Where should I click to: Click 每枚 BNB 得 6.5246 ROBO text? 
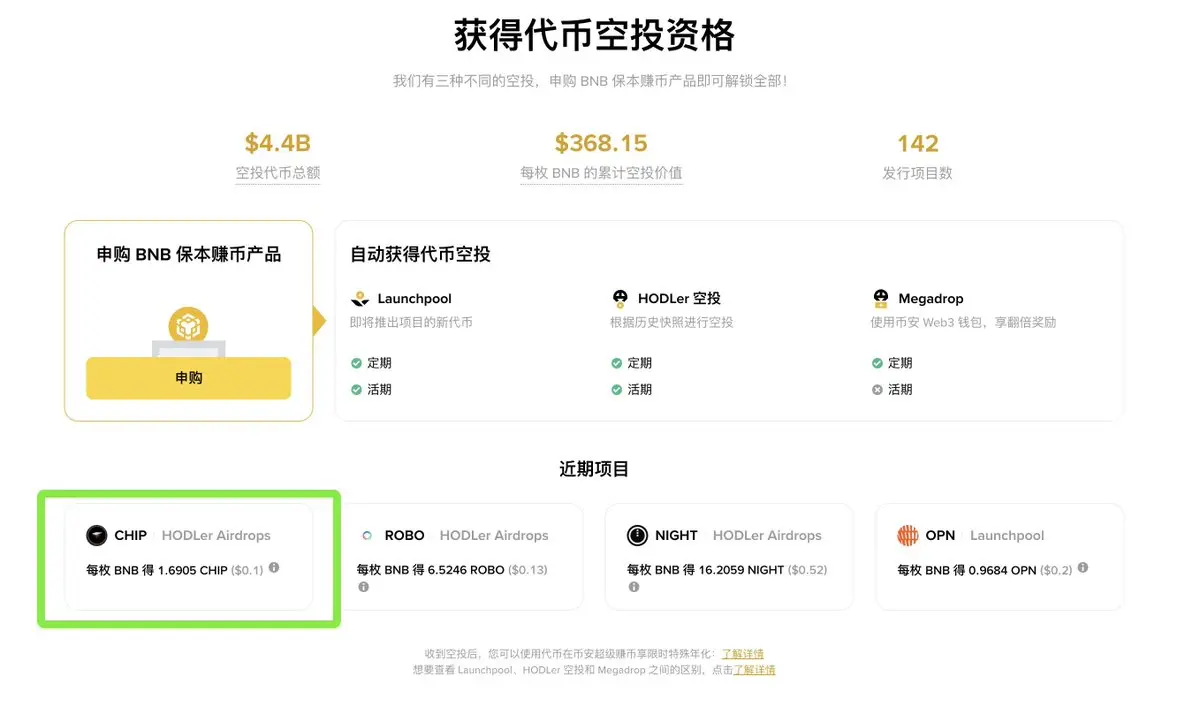pyautogui.click(x=431, y=570)
